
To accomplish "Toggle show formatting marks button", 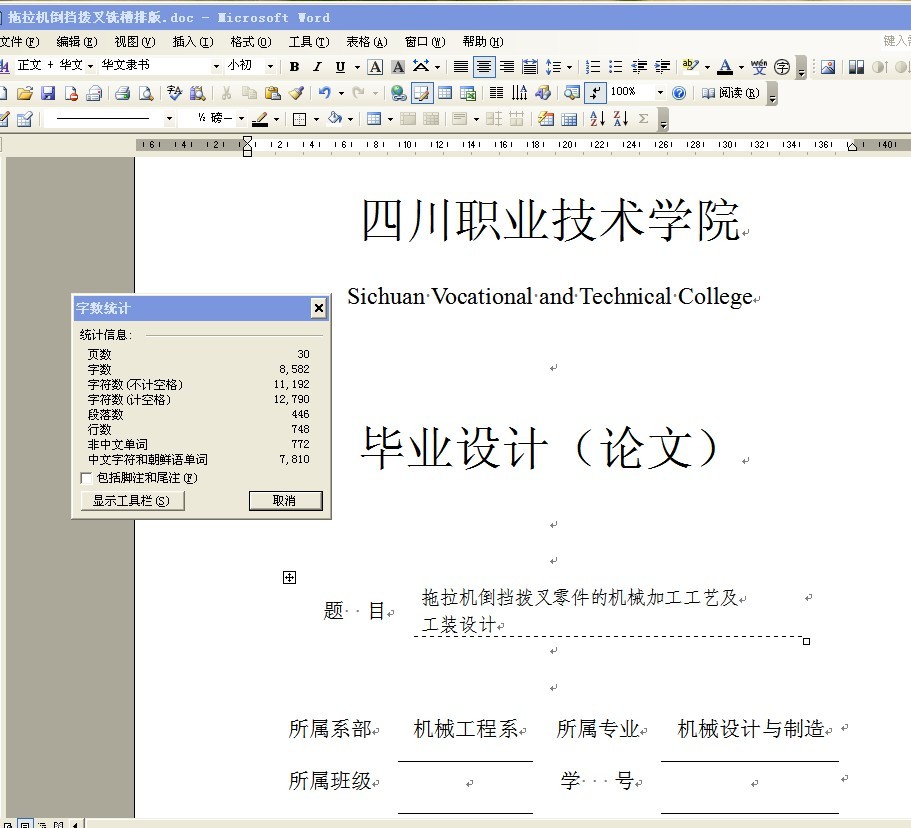I will 596,93.
